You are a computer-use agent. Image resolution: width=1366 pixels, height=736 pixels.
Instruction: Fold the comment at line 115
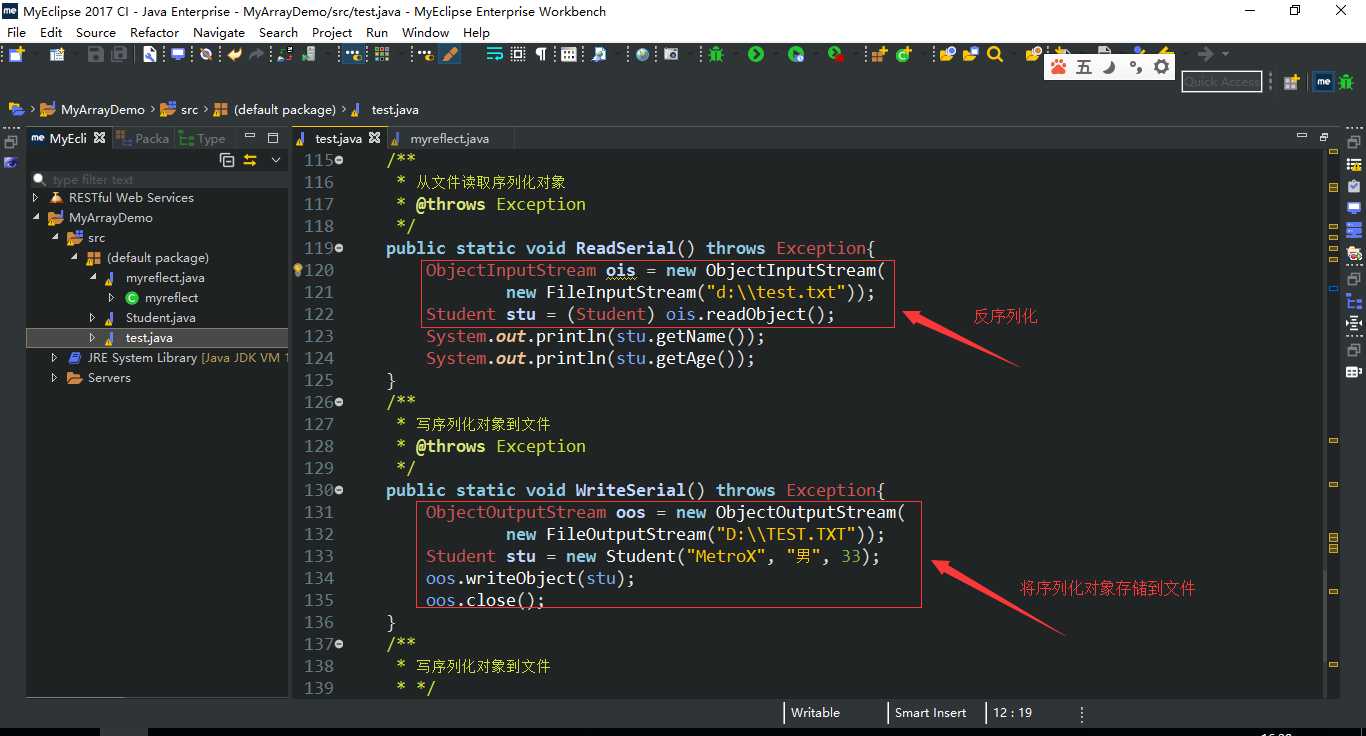[x=339, y=160]
